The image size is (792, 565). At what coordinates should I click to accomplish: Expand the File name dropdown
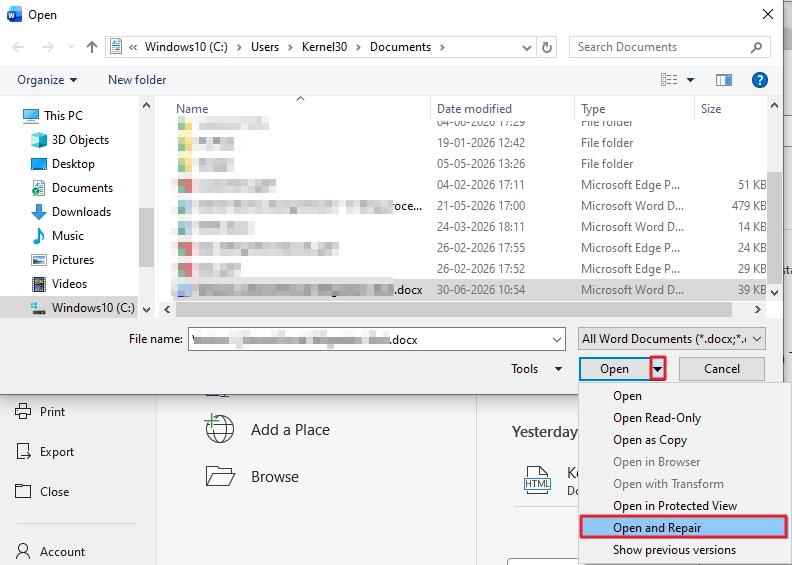tap(557, 339)
